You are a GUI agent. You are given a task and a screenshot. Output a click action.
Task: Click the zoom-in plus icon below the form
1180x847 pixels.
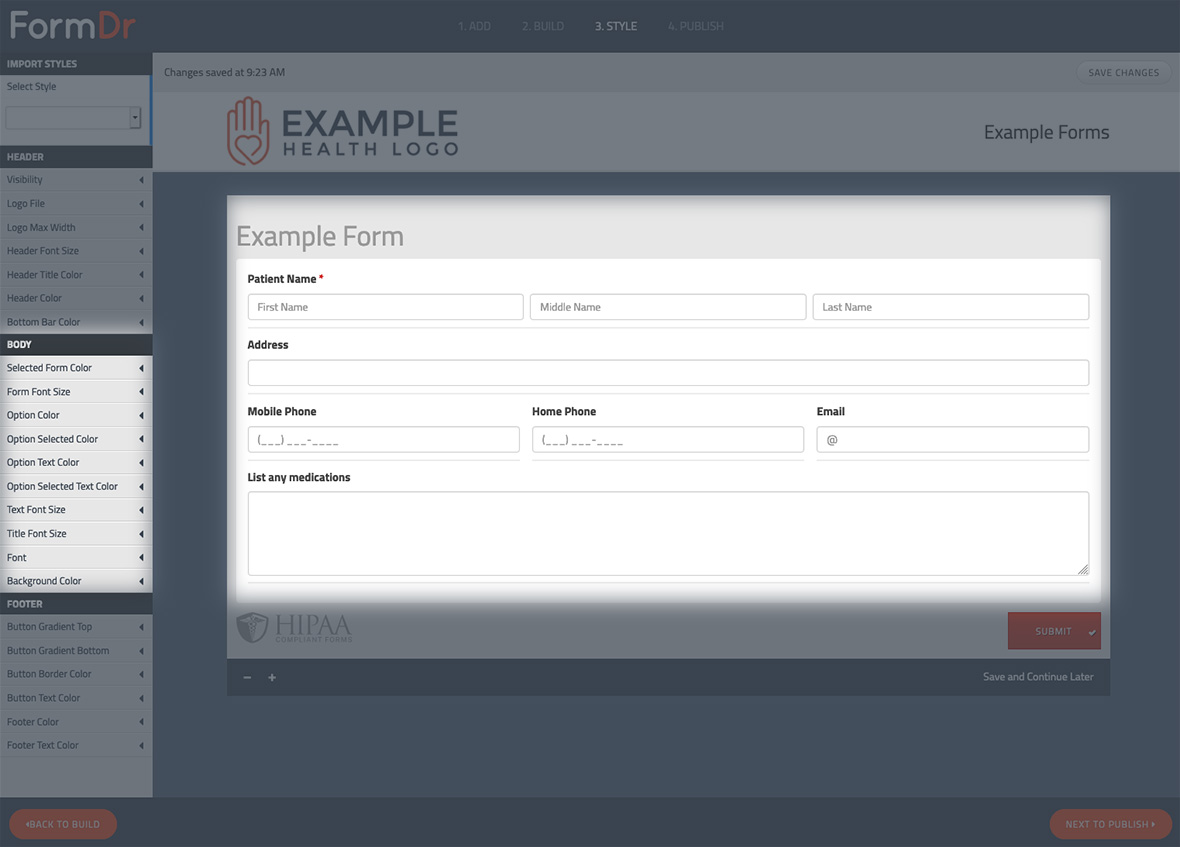point(271,677)
